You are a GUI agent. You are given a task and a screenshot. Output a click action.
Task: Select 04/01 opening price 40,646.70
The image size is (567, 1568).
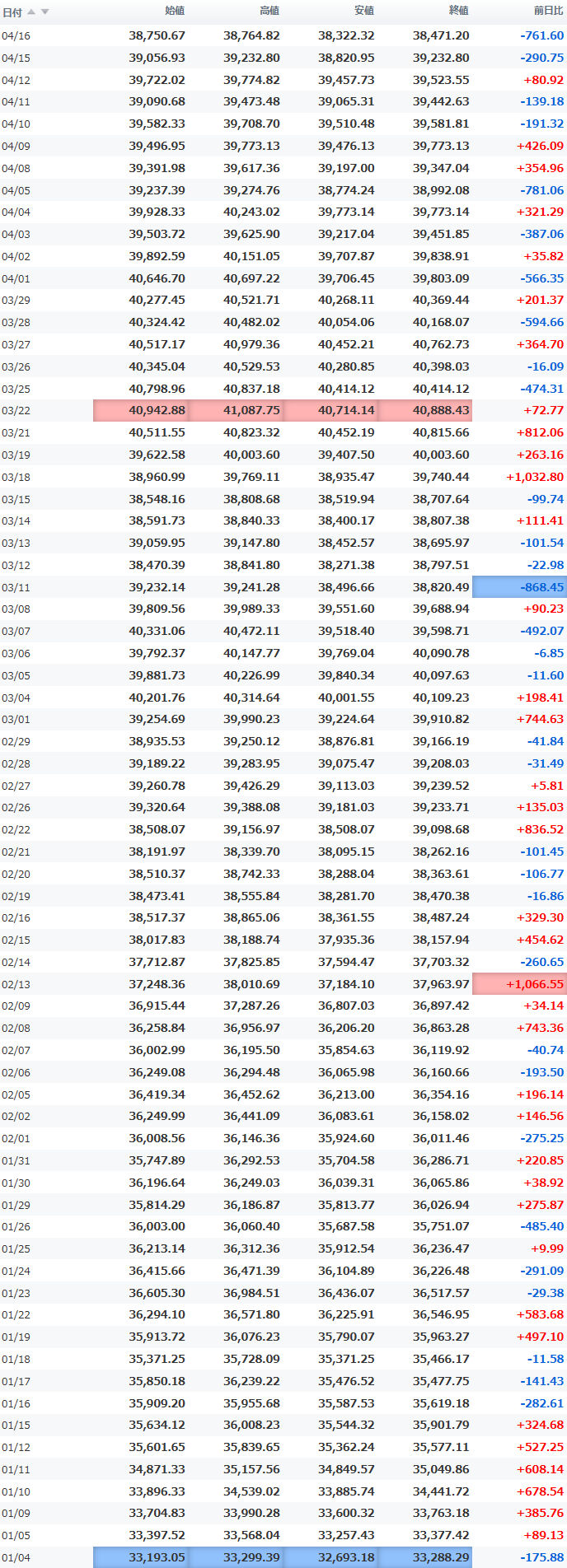coord(157,278)
